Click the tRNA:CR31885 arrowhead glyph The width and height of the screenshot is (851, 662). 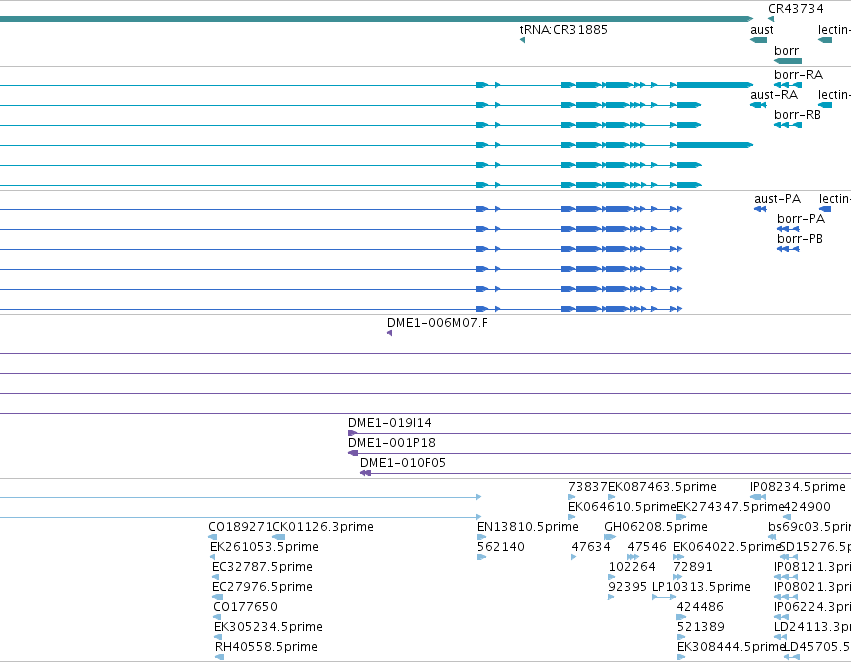coord(522,40)
